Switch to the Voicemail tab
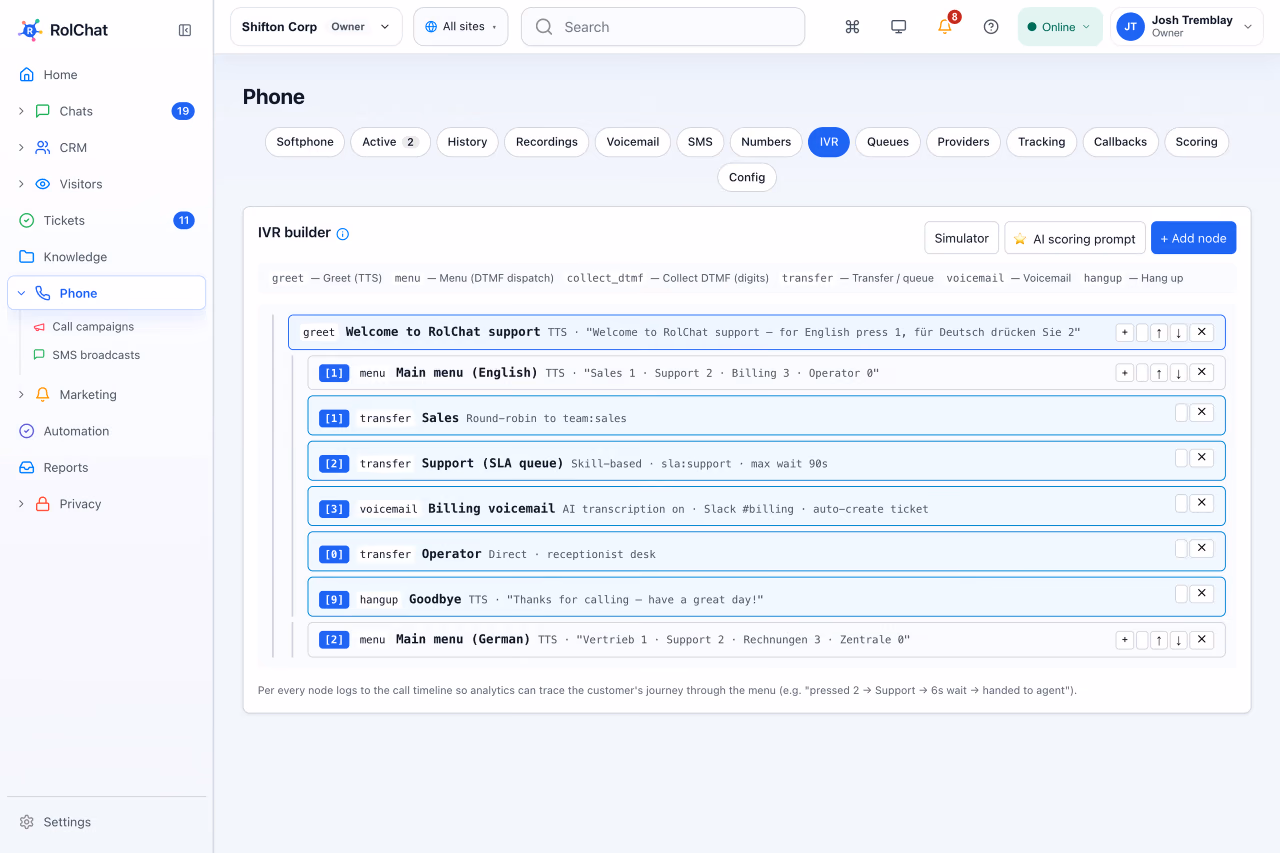Screen dimensions: 1280x853 point(633,142)
